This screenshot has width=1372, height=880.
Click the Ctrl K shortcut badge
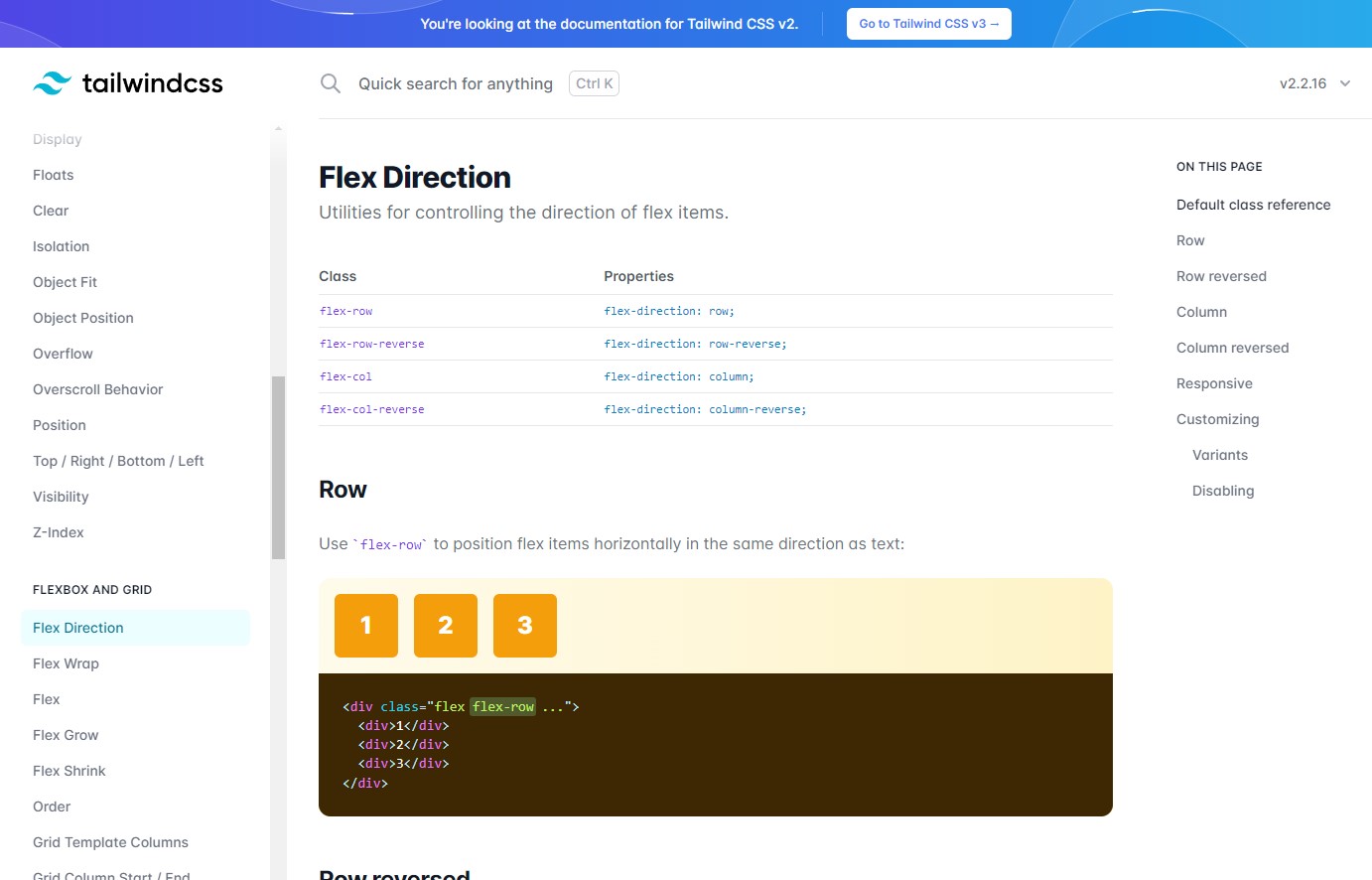(594, 83)
